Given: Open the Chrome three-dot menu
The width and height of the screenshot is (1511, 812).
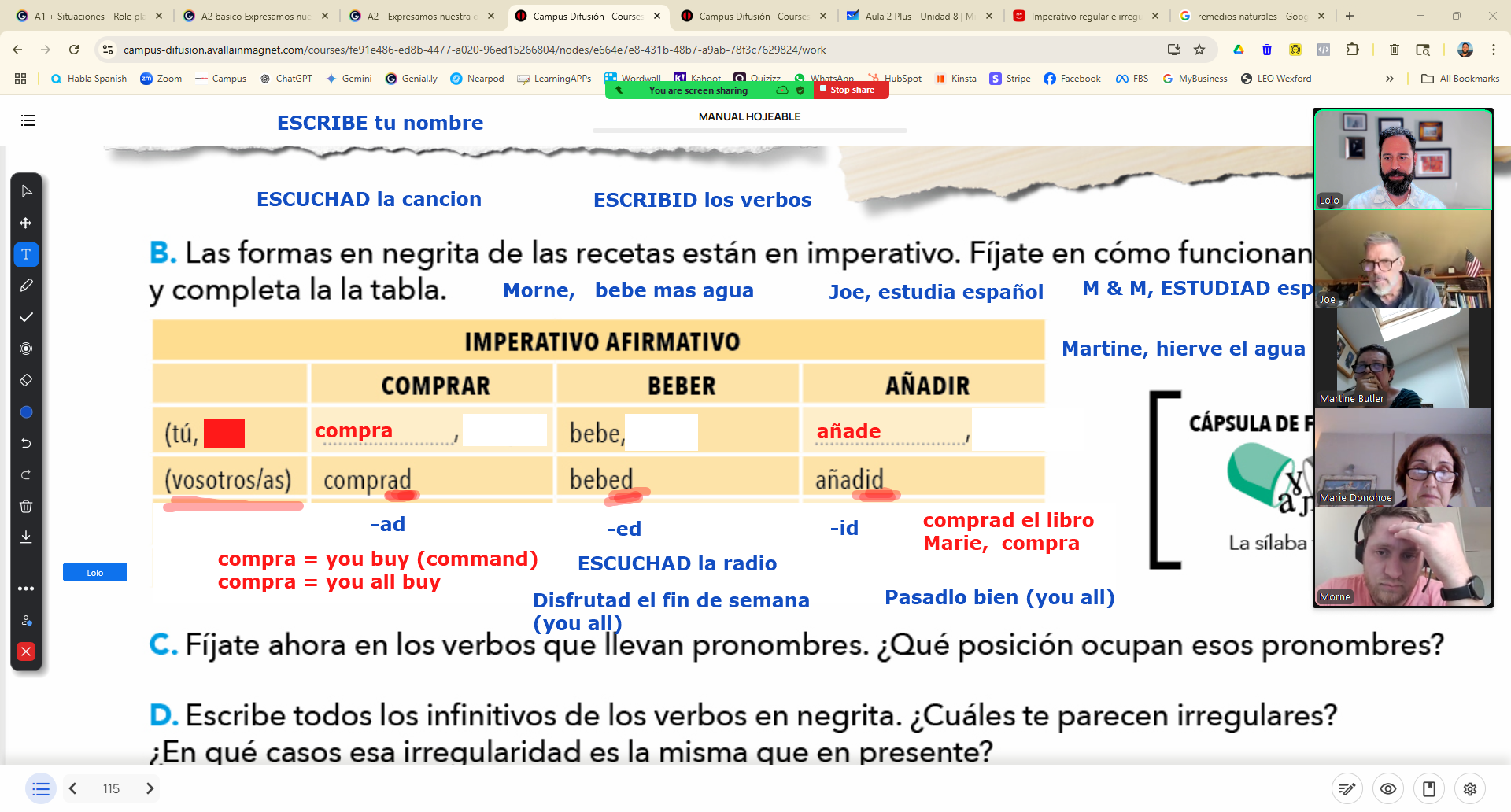Looking at the screenshot, I should 1493,50.
